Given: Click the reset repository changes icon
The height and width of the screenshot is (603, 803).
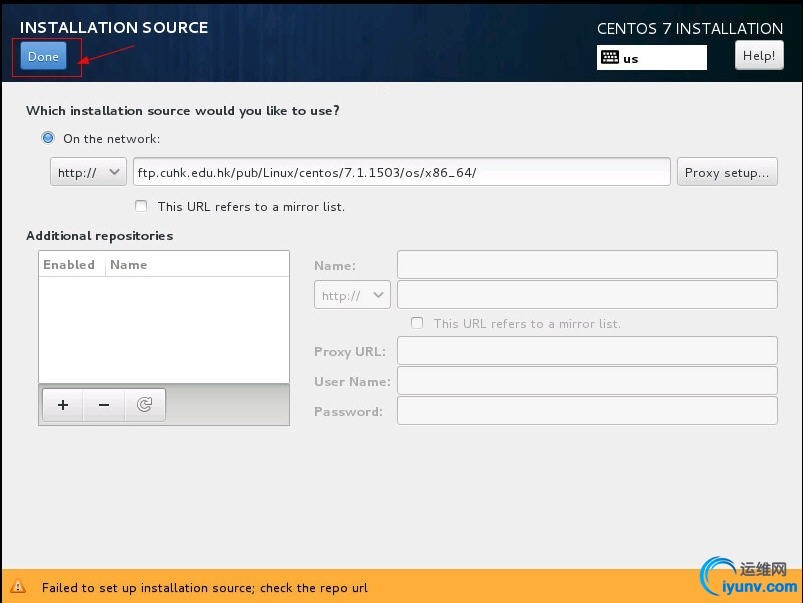Looking at the screenshot, I should click(144, 405).
